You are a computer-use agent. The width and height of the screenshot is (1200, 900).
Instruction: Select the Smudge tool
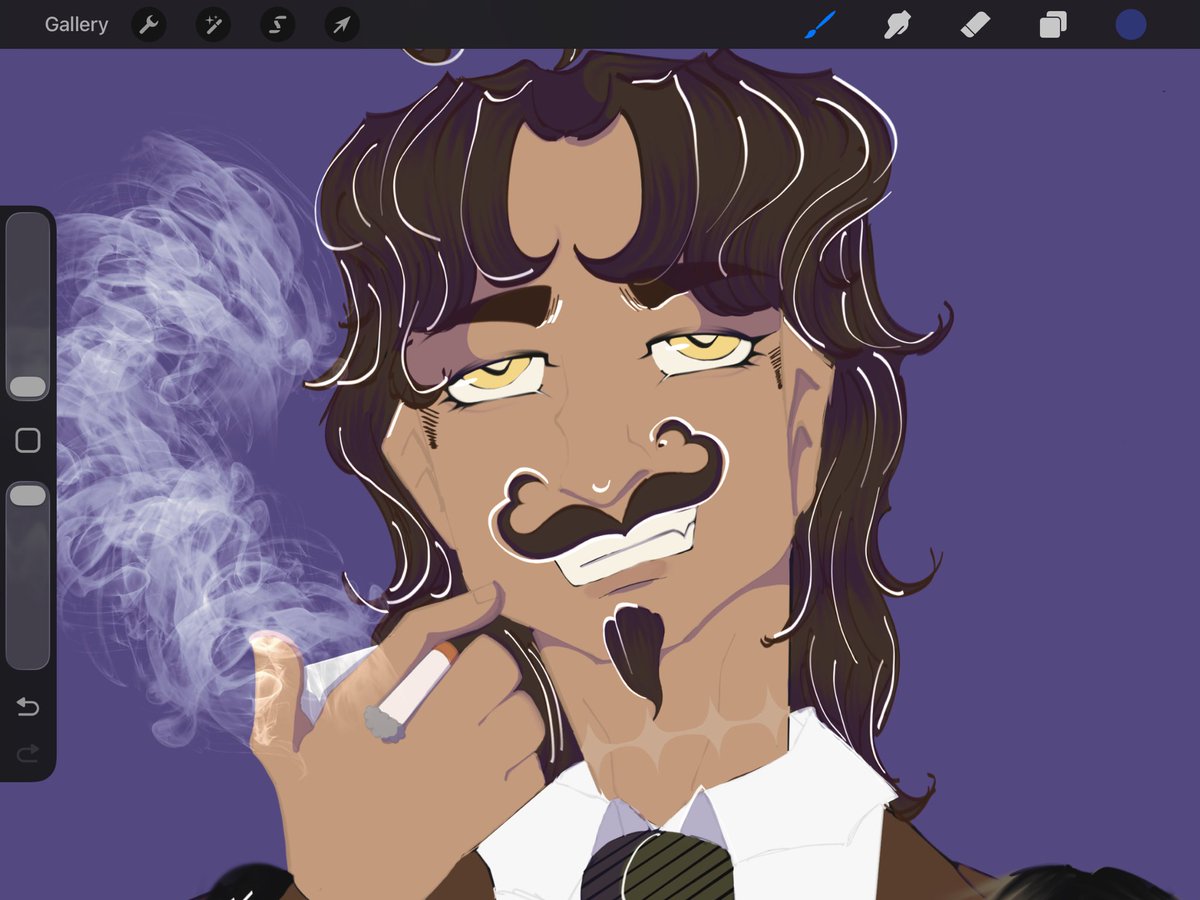pyautogui.click(x=897, y=25)
